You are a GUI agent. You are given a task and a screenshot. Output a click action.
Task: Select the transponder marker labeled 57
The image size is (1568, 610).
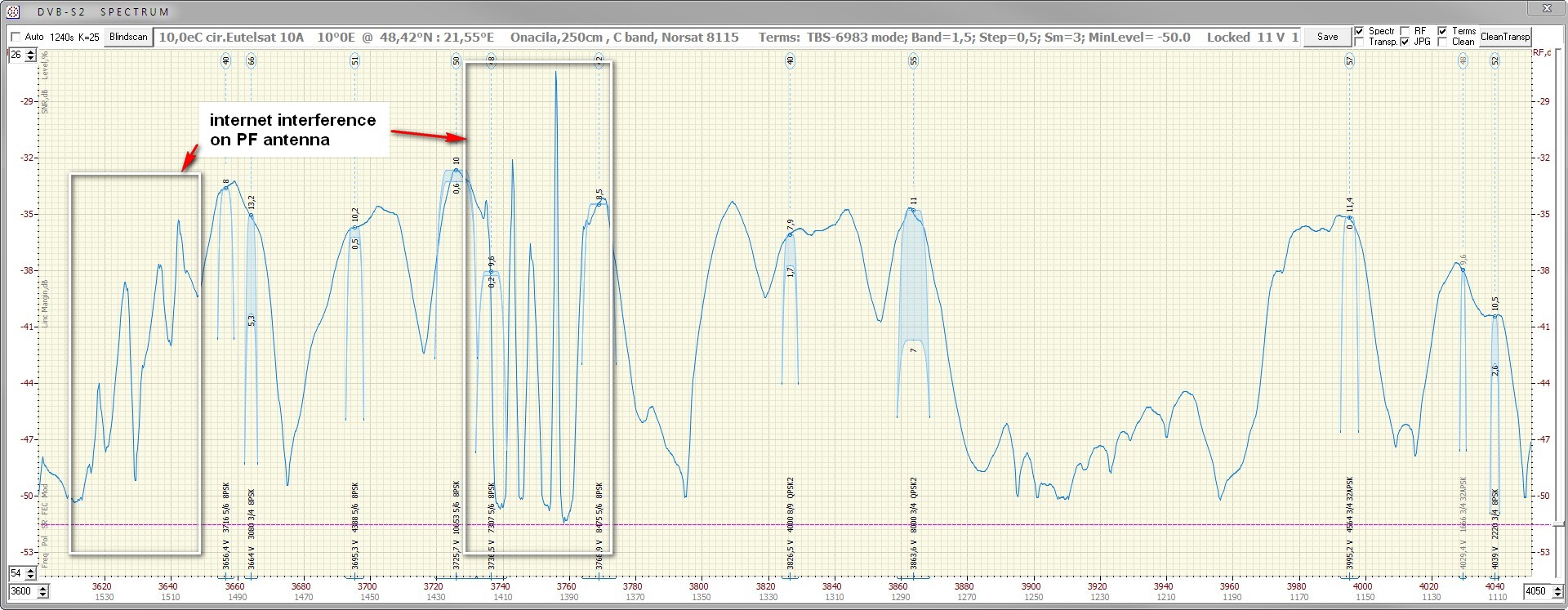click(x=1350, y=60)
